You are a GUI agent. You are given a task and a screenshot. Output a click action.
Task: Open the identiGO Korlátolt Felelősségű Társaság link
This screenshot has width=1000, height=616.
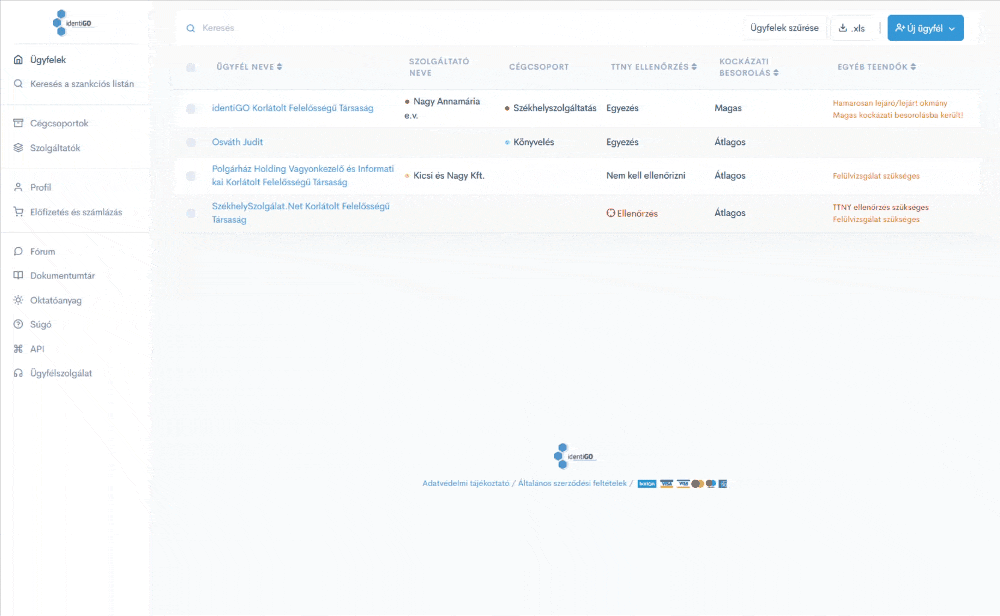coord(293,108)
